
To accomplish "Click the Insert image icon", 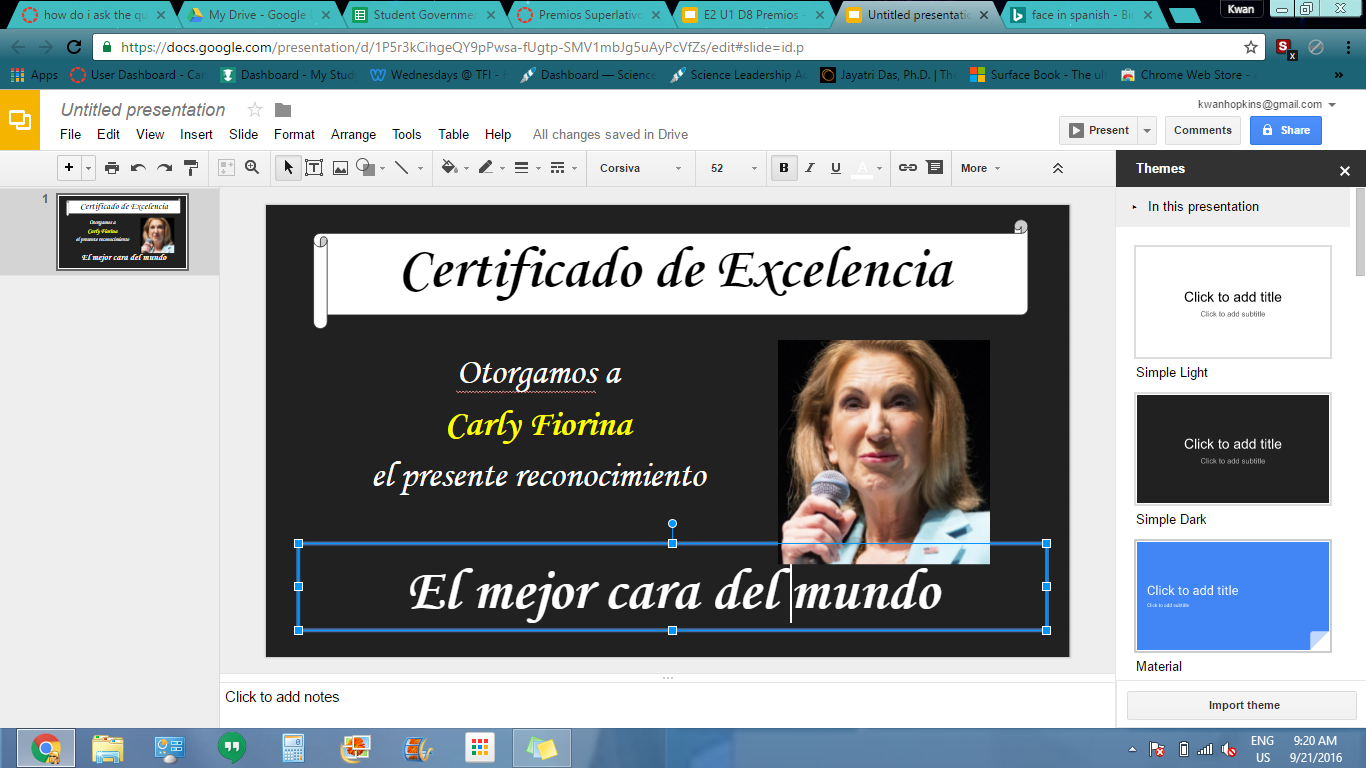I will pos(340,168).
